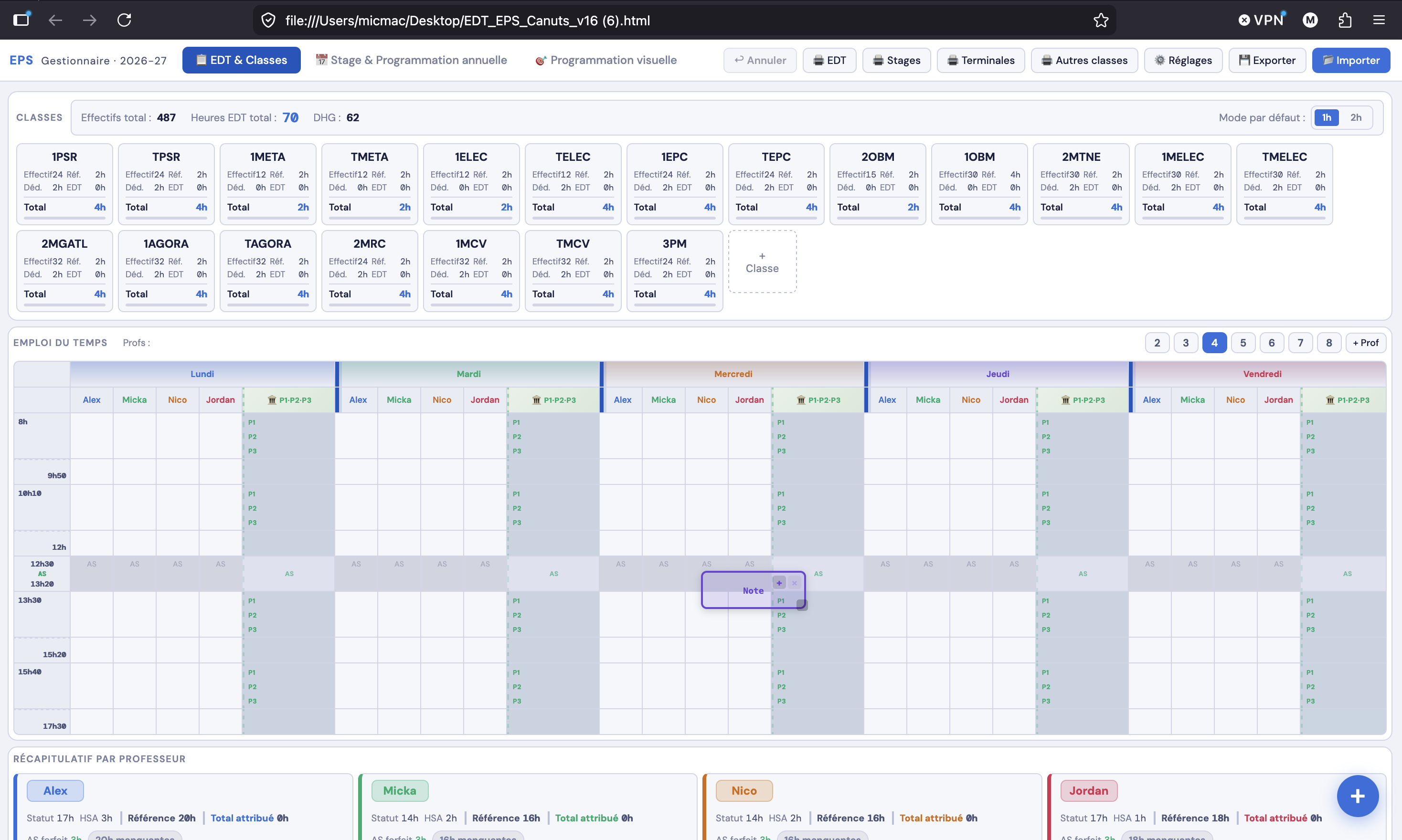Viewport: 1402px width, 840px height.
Task: Select the 1PSR class card
Action: pos(64,184)
